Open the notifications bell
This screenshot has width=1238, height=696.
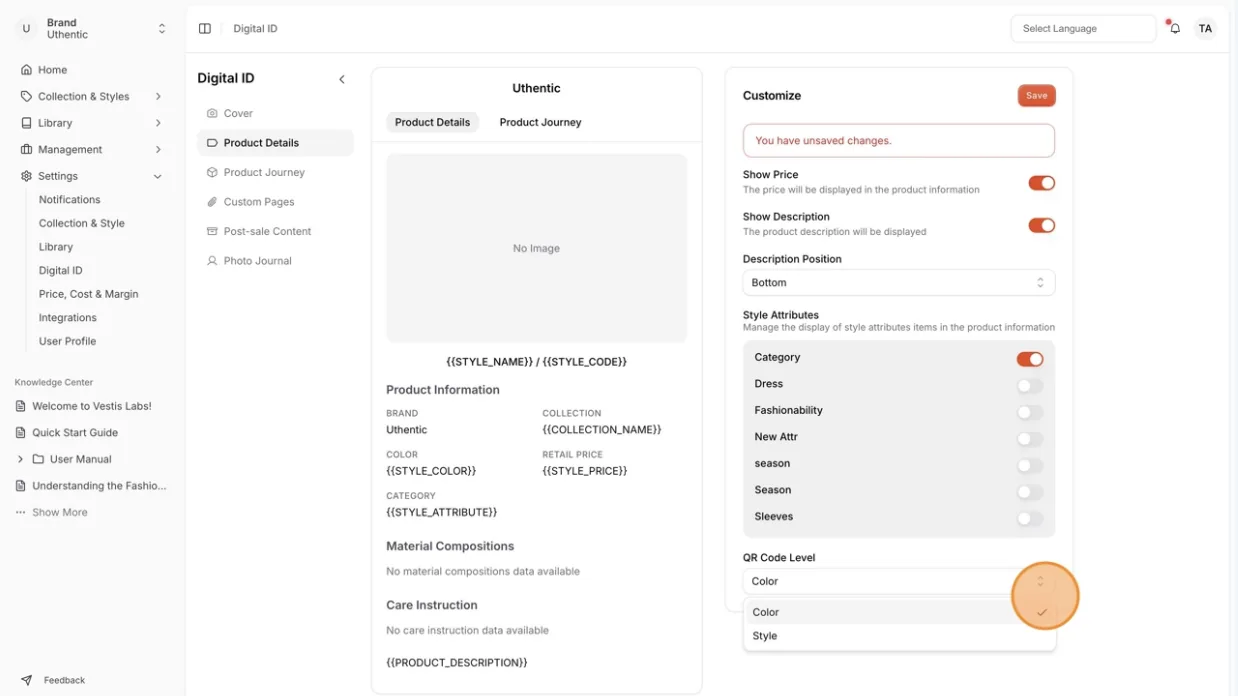[1175, 29]
